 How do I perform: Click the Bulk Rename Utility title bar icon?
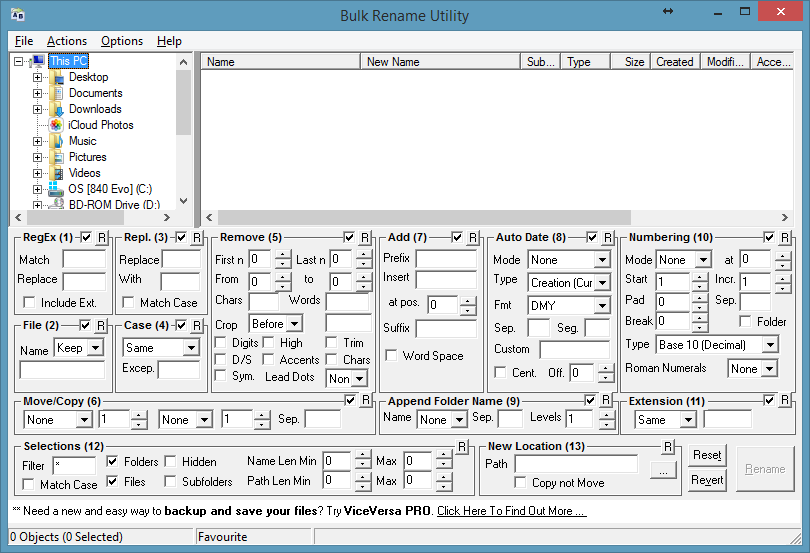pyautogui.click(x=18, y=14)
